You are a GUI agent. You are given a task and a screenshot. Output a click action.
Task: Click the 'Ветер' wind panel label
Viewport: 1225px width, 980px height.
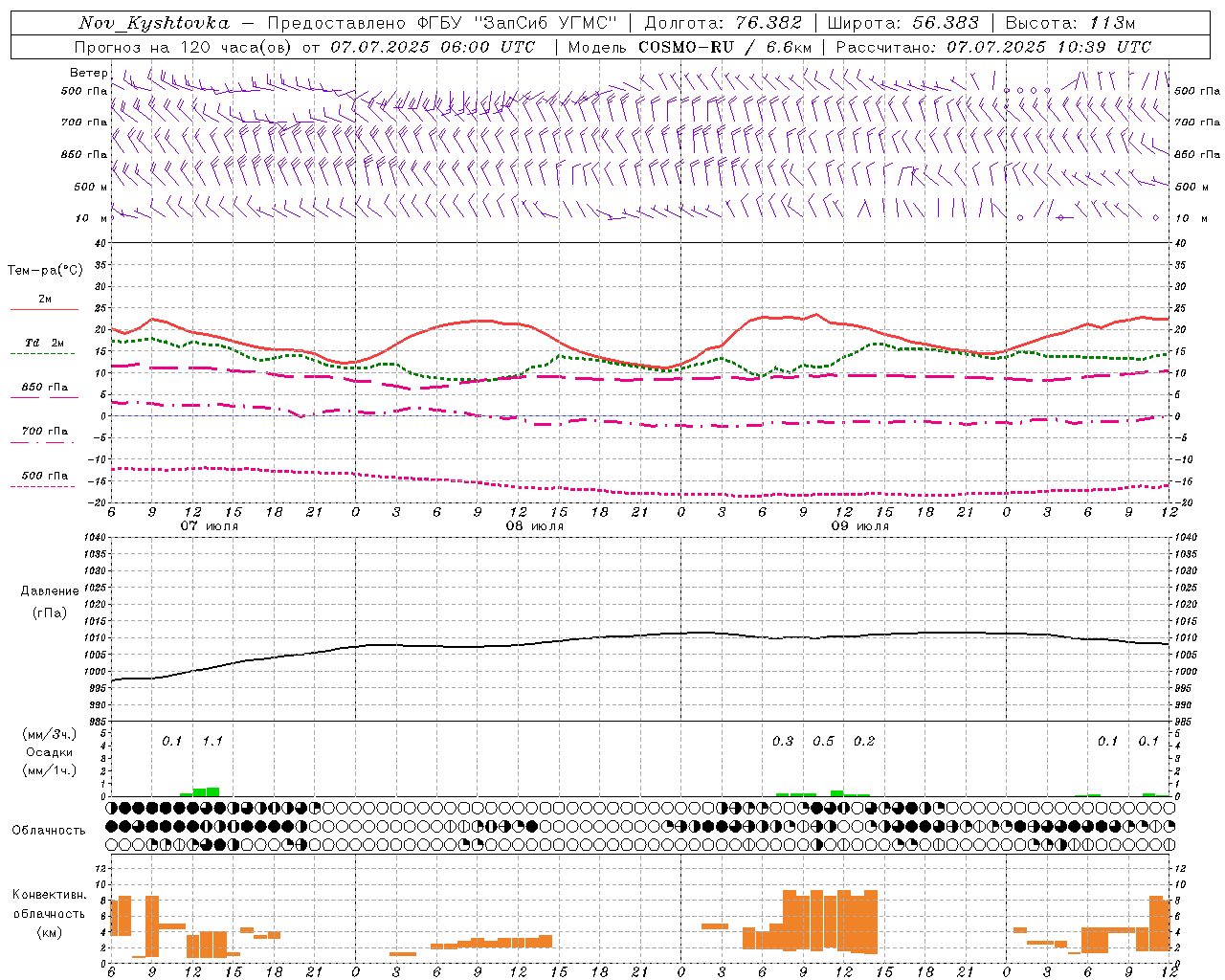[x=88, y=73]
